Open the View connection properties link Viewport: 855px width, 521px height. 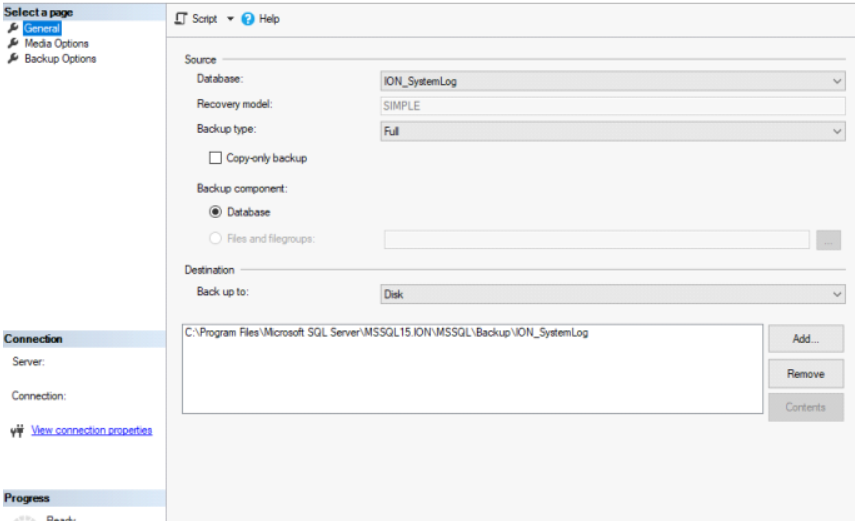click(92, 430)
